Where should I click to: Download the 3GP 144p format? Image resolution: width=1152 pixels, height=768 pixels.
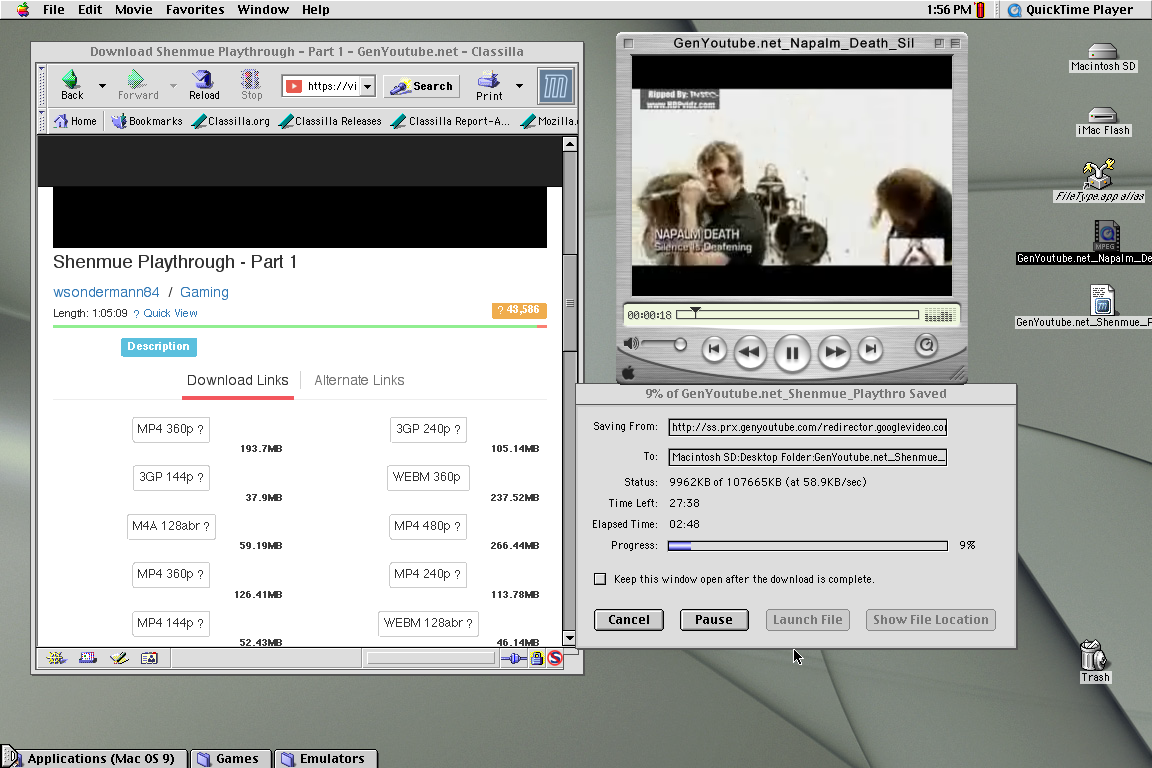coord(171,477)
